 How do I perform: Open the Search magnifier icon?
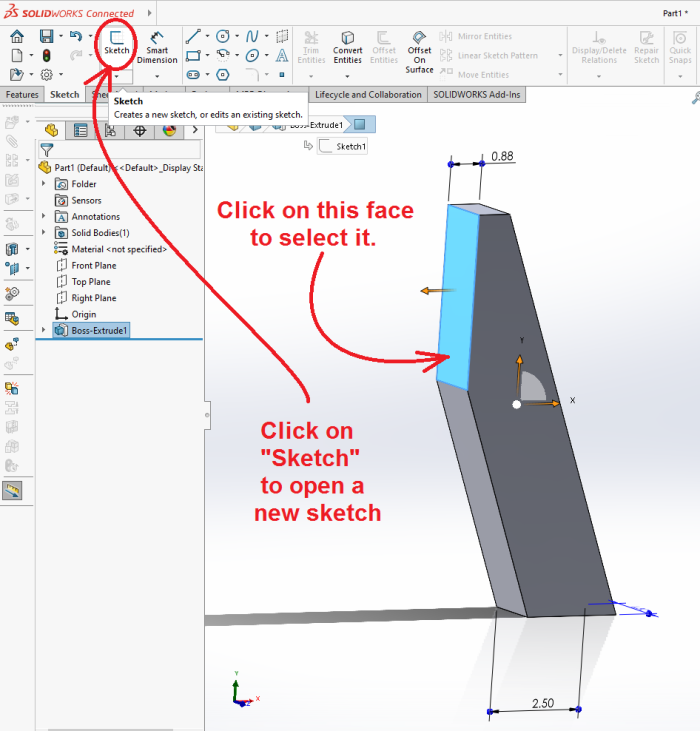point(695,98)
